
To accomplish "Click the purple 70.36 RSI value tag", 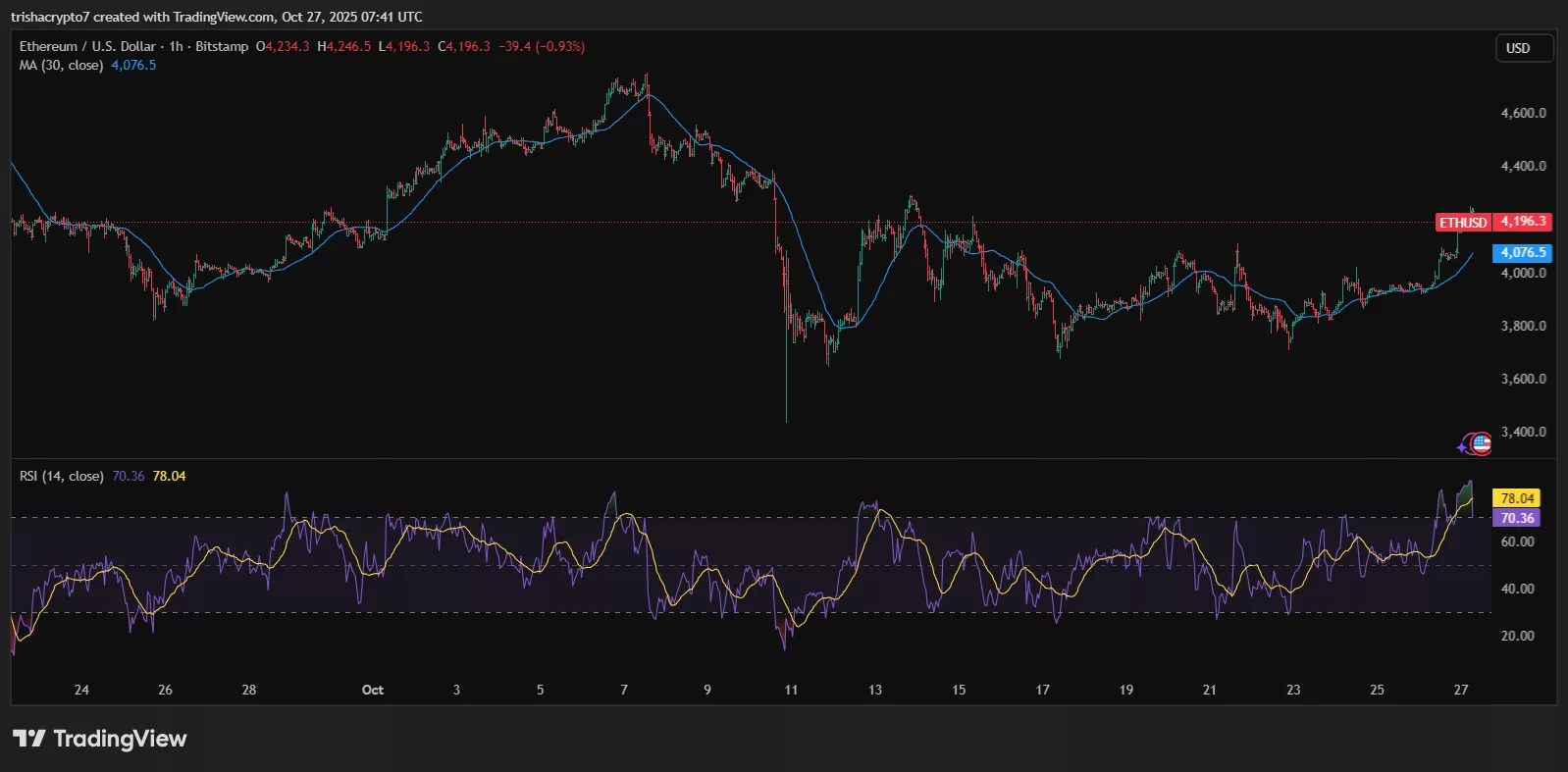I will pyautogui.click(x=1516, y=518).
